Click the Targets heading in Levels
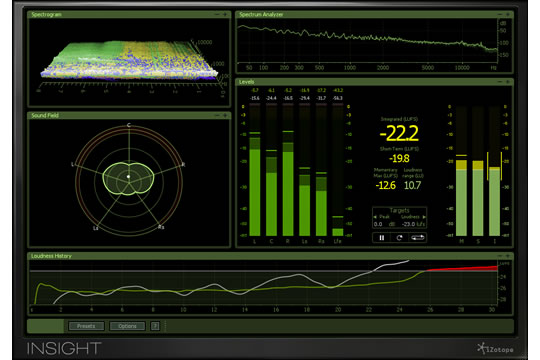 399,210
